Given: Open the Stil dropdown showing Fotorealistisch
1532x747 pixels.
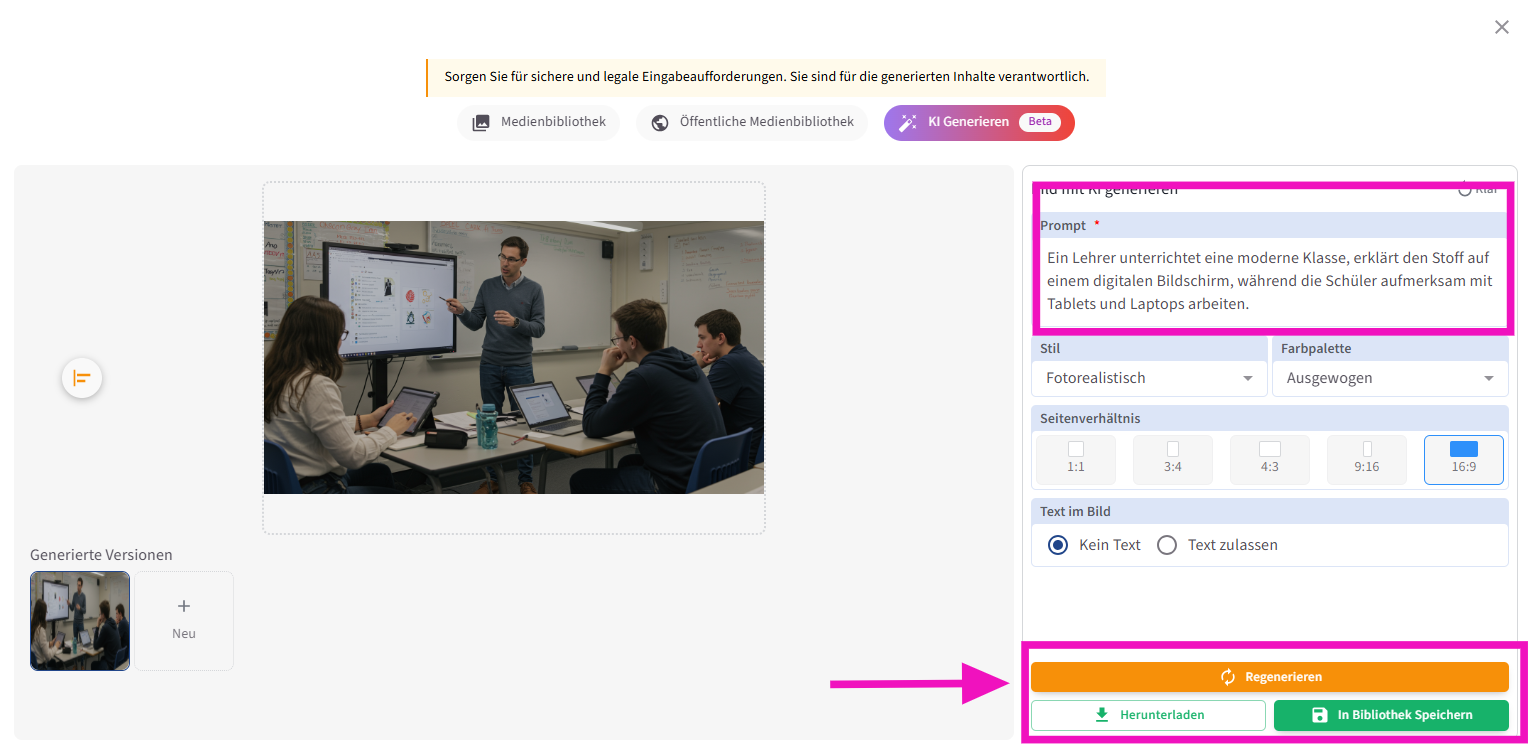Looking at the screenshot, I should (x=1149, y=378).
